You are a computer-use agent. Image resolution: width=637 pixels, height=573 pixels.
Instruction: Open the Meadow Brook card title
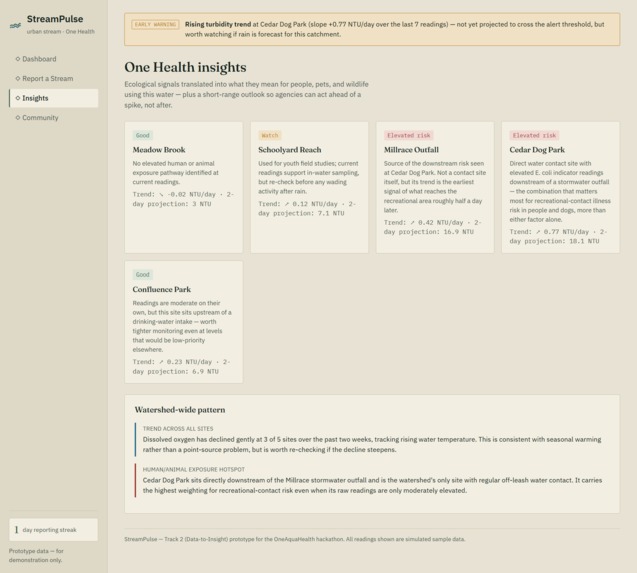[159, 150]
